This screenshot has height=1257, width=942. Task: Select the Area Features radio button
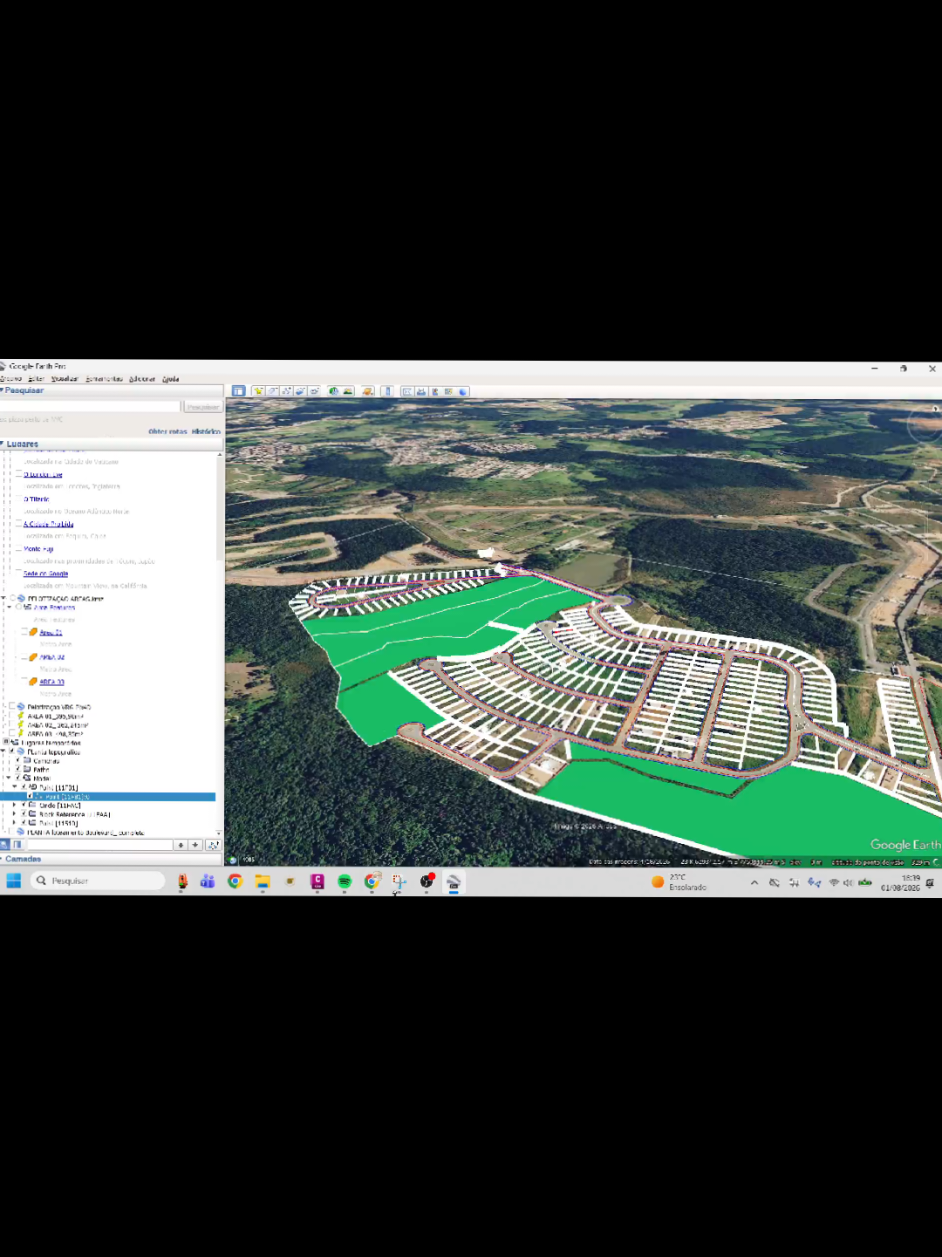tap(18, 607)
